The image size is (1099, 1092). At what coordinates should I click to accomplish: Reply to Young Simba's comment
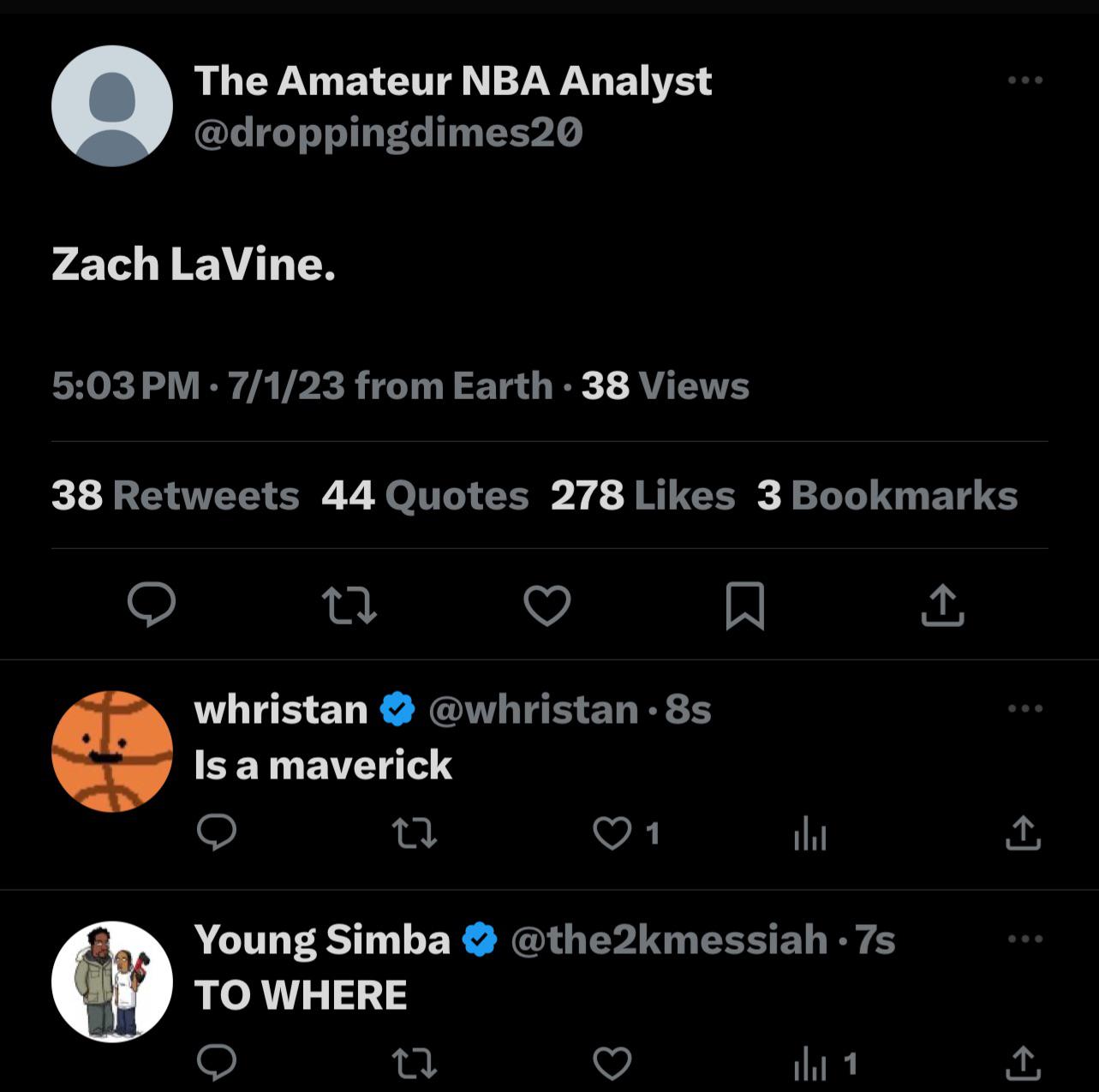pyautogui.click(x=217, y=1063)
